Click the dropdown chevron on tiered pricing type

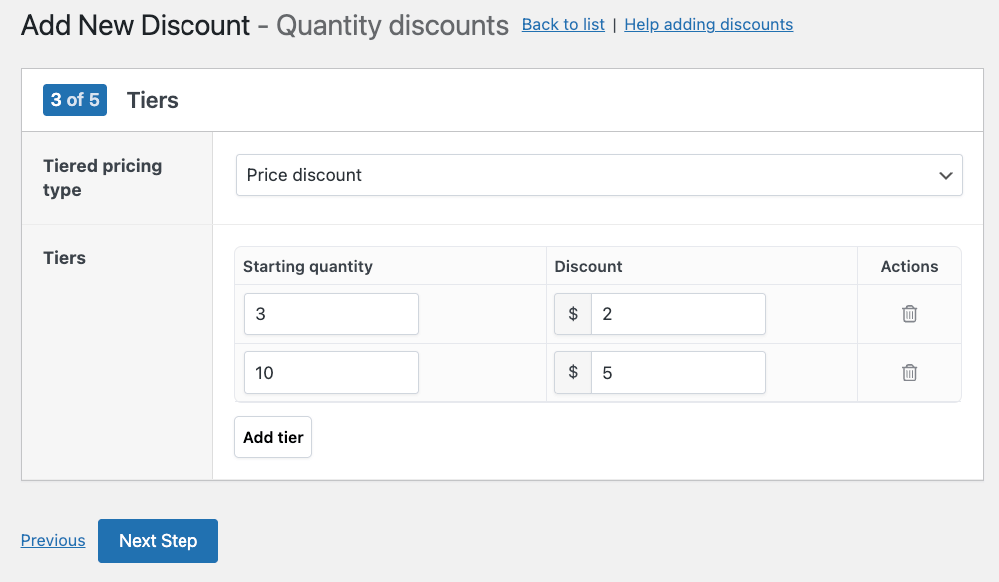click(x=945, y=175)
